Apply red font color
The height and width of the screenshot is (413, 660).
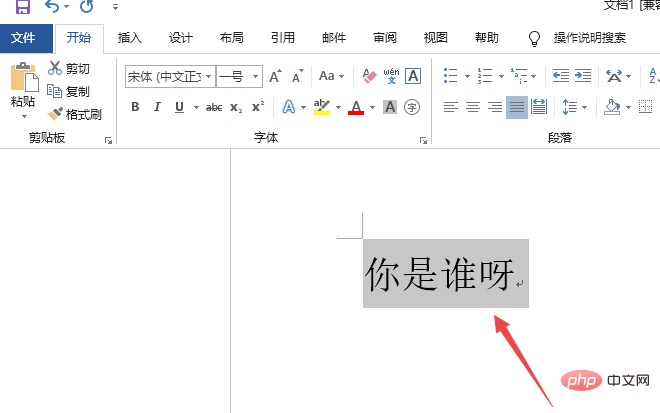356,107
